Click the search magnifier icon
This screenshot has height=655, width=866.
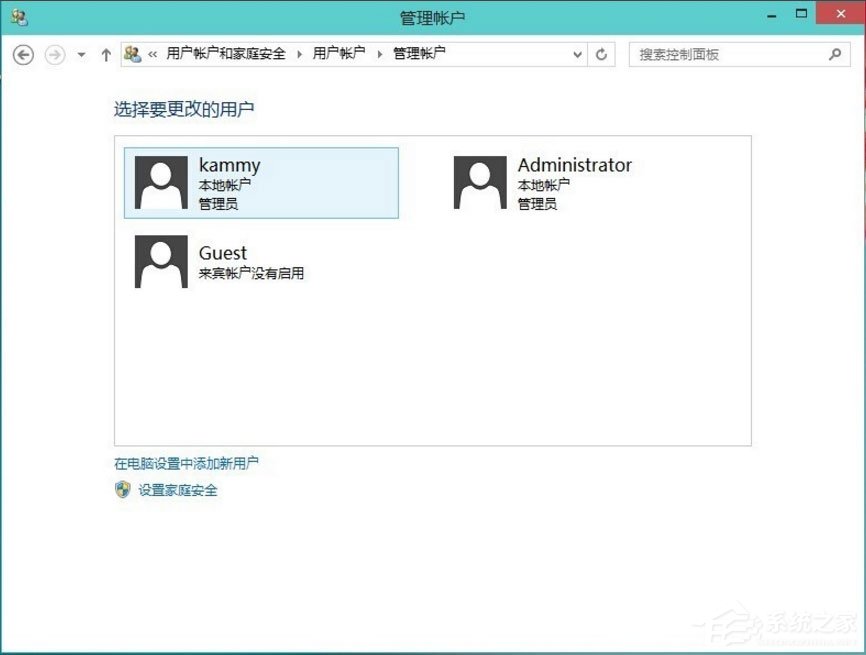(834, 54)
